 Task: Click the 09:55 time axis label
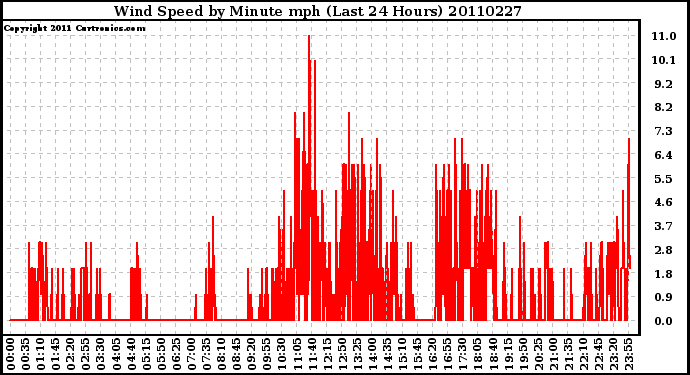tap(267, 355)
